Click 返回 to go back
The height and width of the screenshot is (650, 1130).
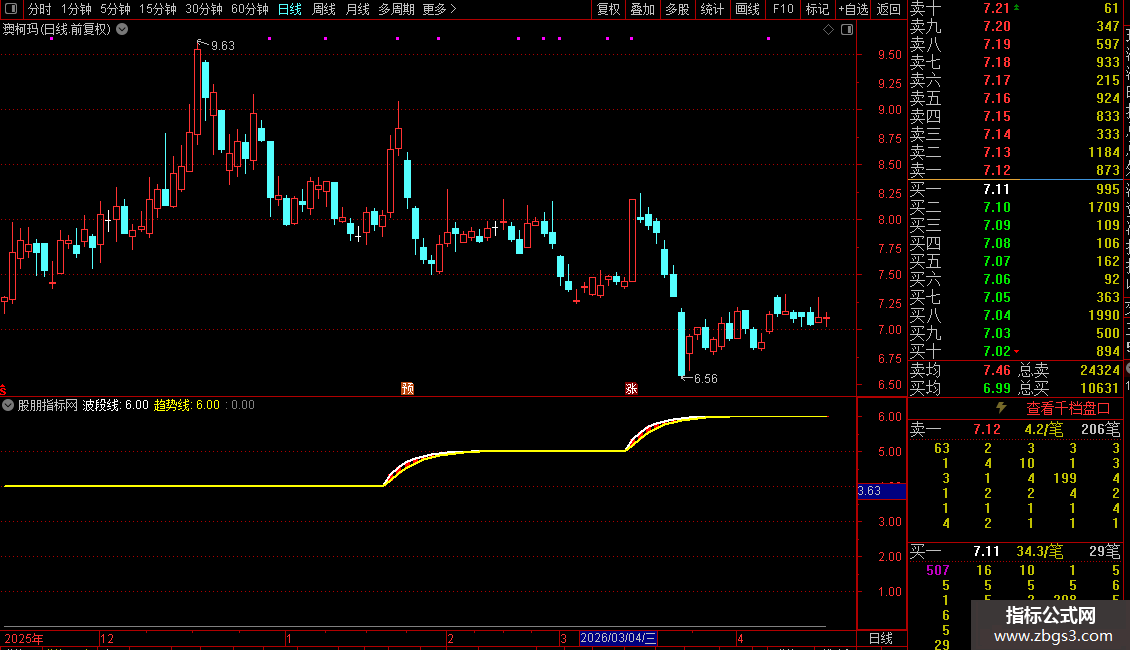[x=889, y=9]
